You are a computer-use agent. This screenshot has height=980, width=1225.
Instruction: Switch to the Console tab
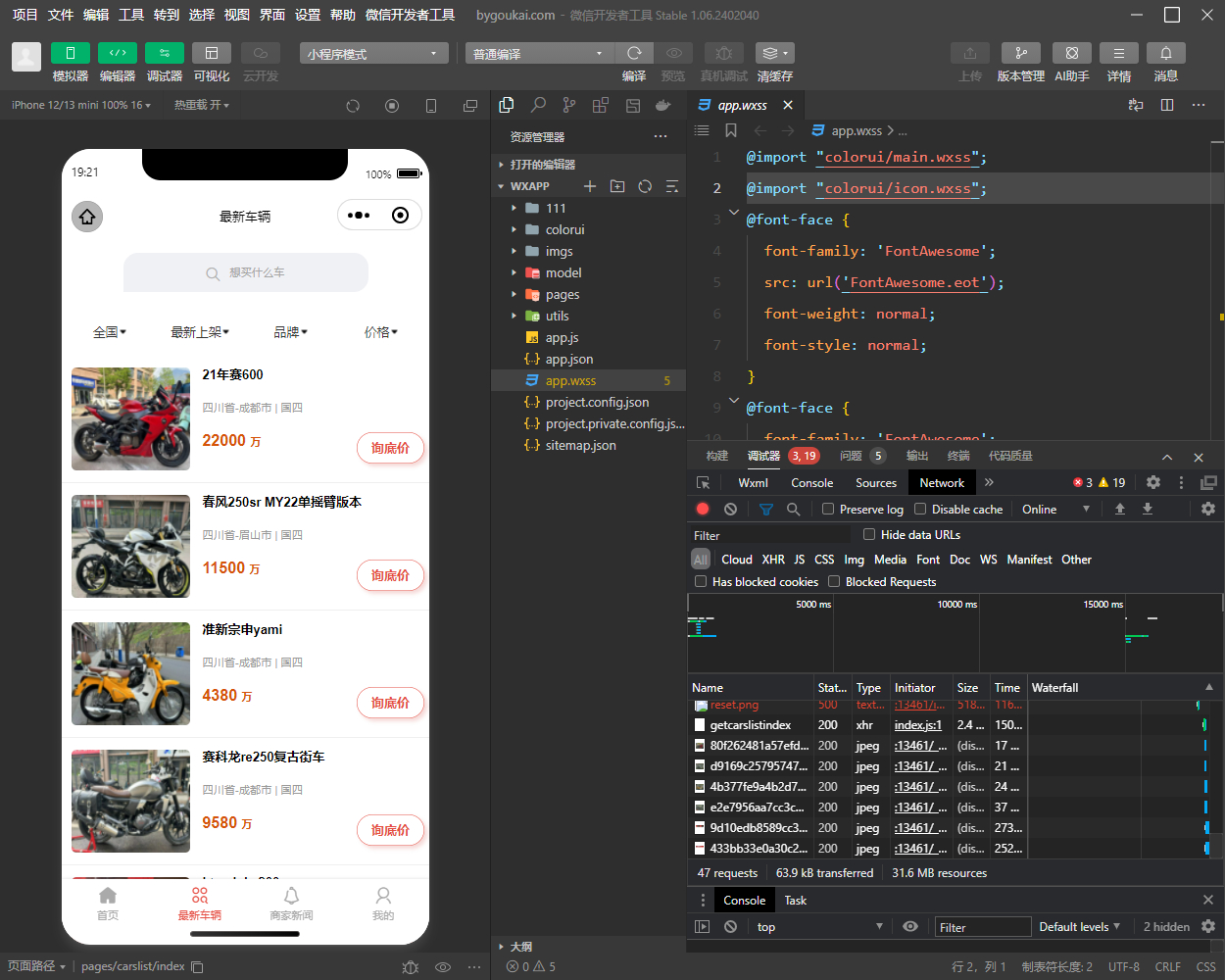coord(811,482)
